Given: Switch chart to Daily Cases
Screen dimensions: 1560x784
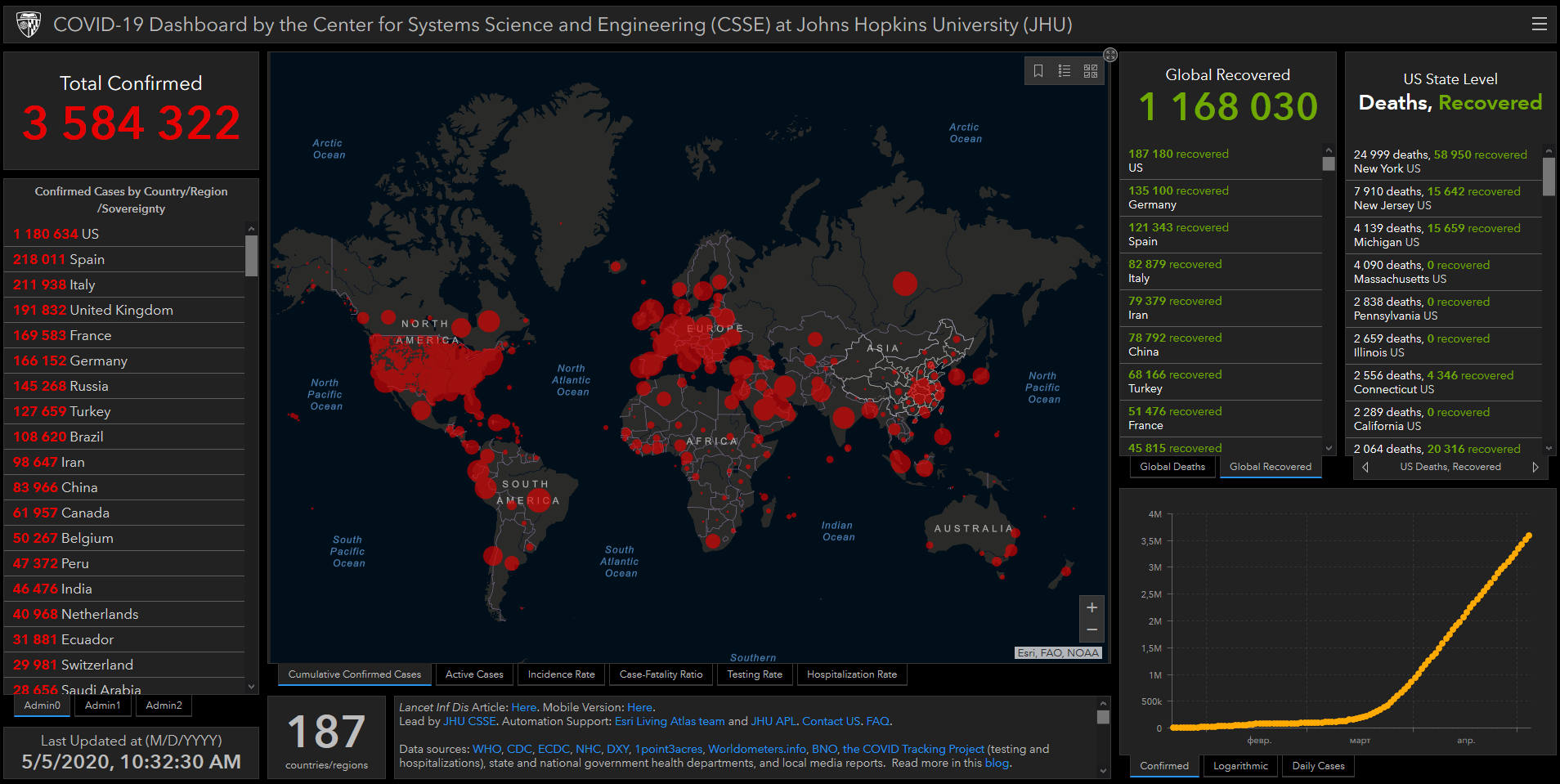Looking at the screenshot, I should [x=1318, y=766].
